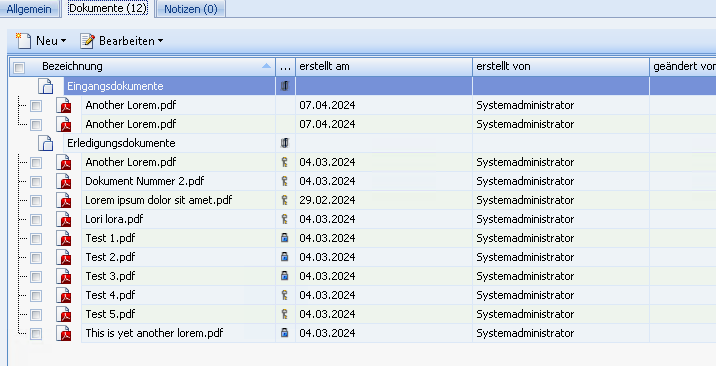Open the Neu dropdown arrow

coord(63,41)
